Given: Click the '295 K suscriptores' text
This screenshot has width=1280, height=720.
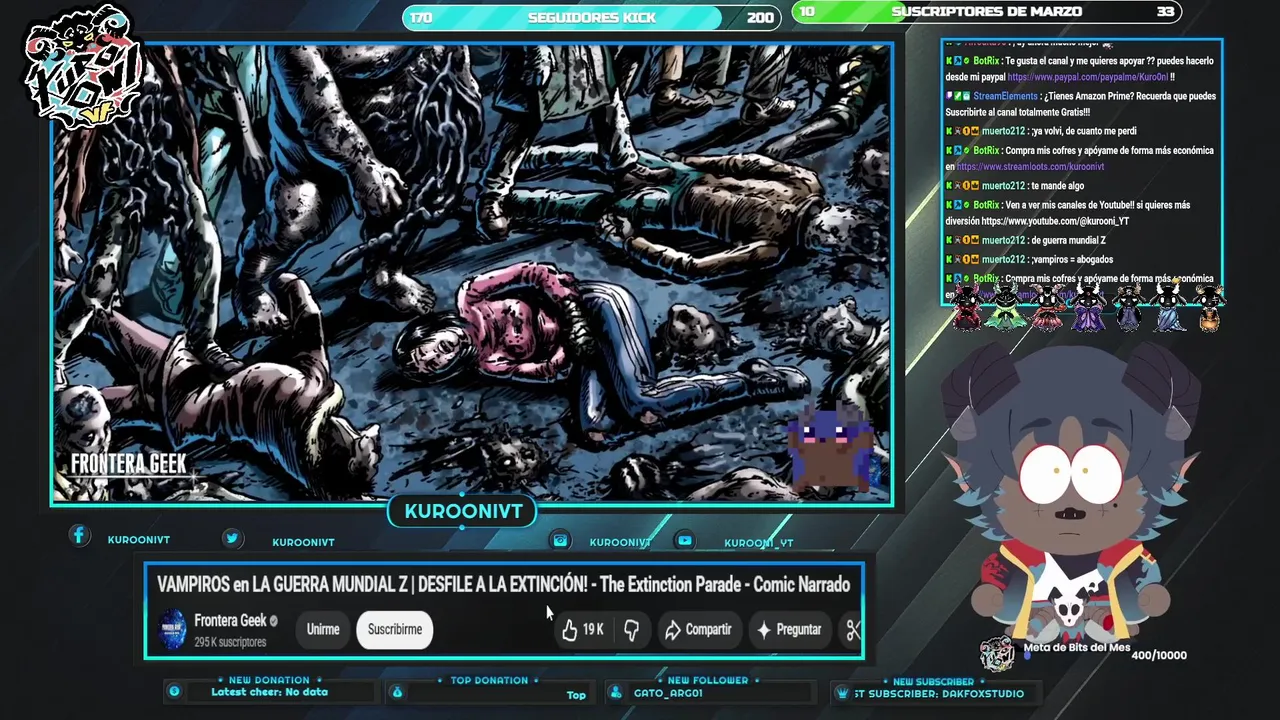Looking at the screenshot, I should (x=230, y=642).
